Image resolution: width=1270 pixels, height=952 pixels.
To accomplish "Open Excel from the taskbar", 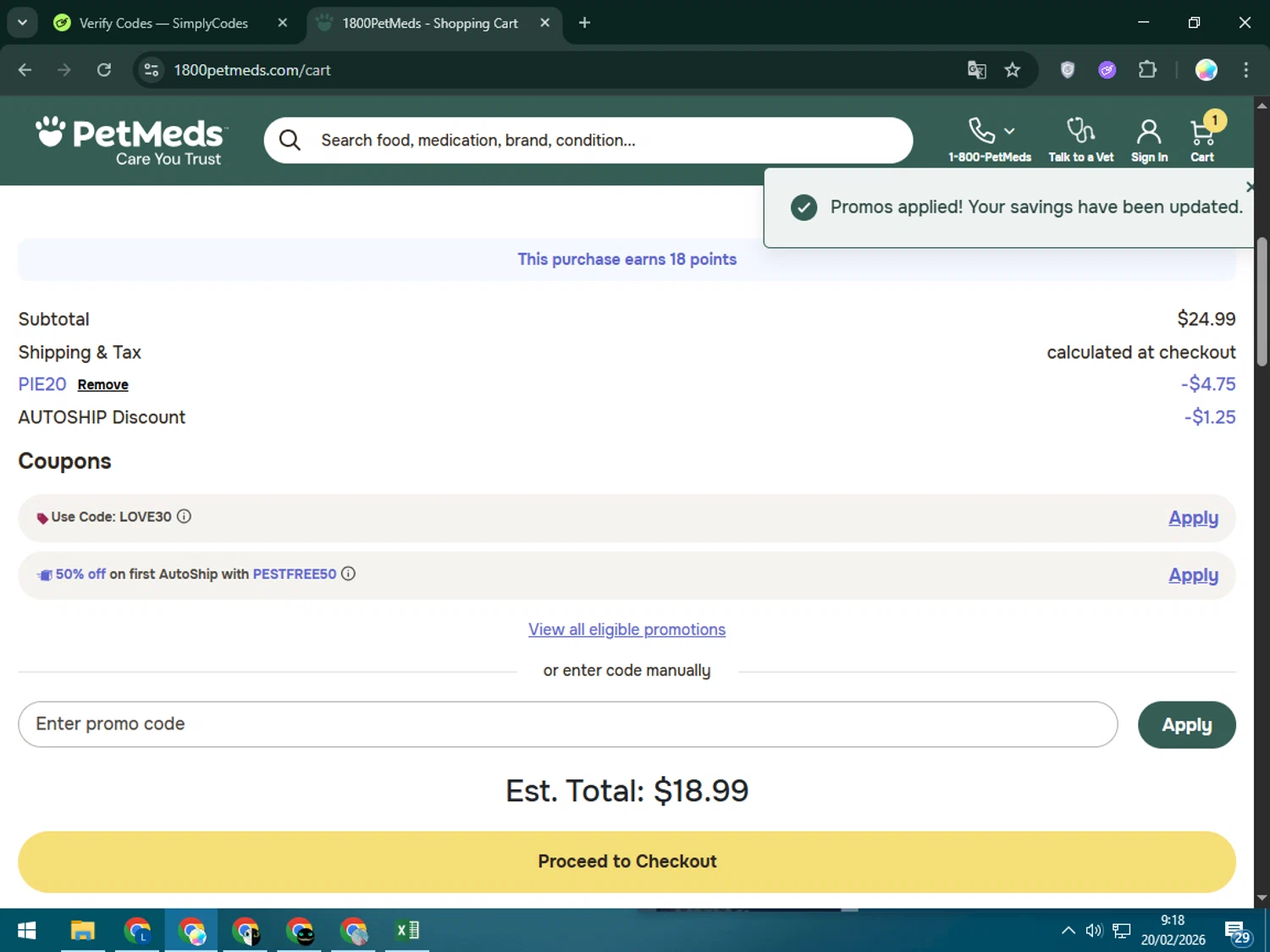I will pyautogui.click(x=407, y=931).
